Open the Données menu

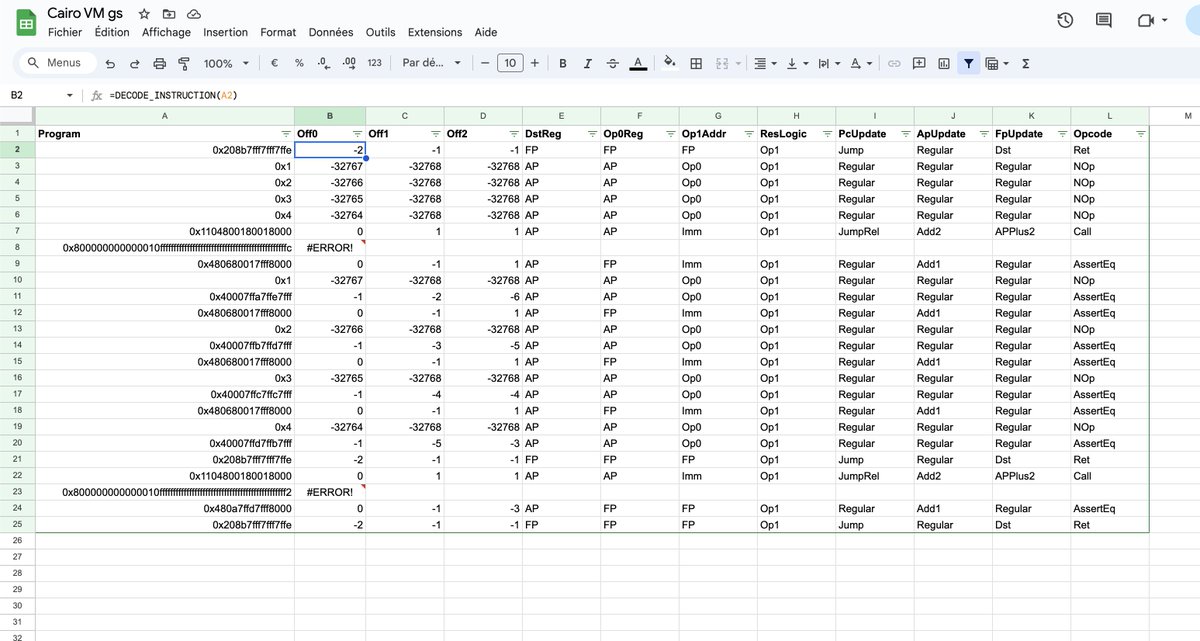coord(331,32)
